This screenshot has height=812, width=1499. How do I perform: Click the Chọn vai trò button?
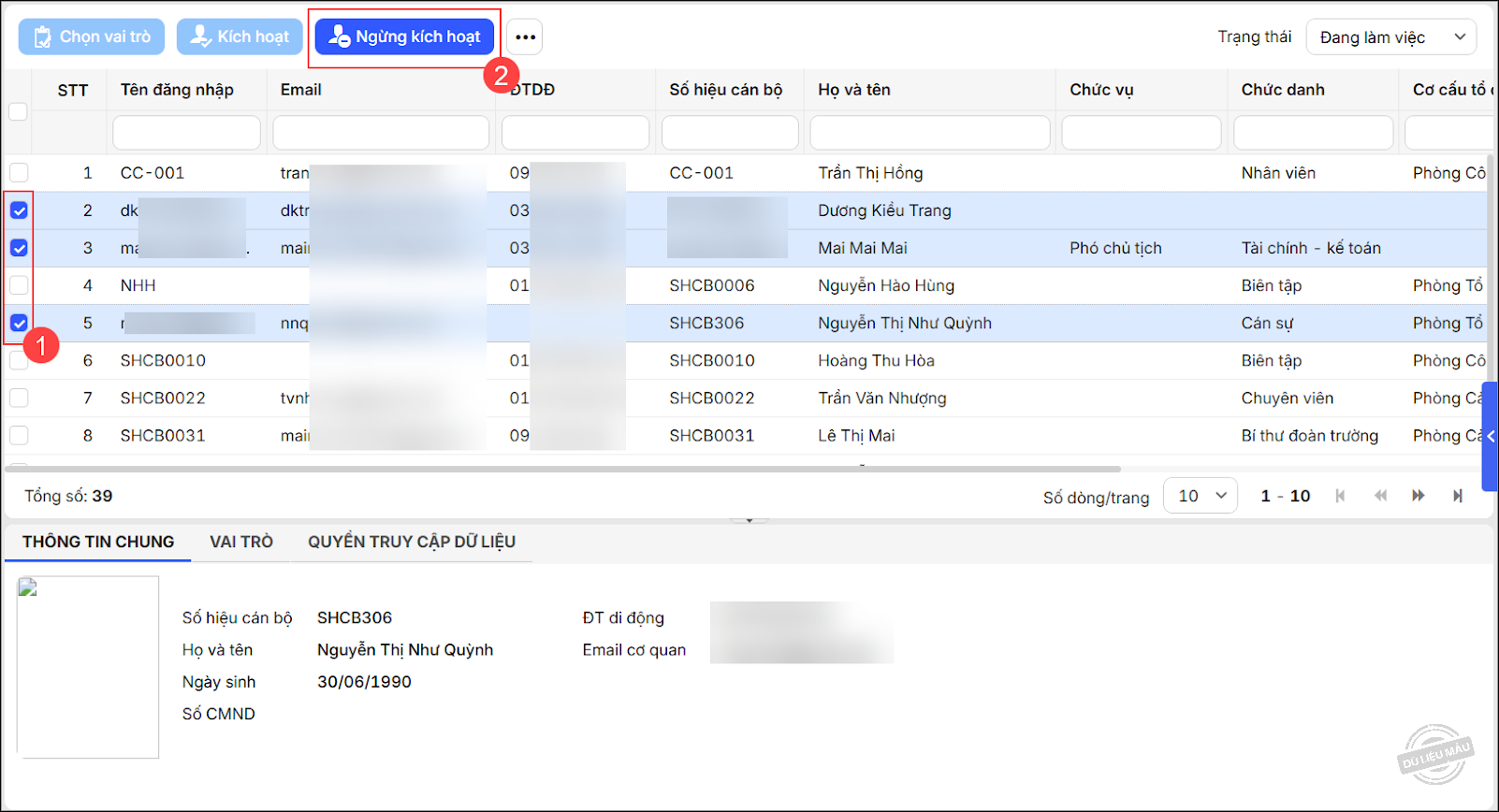click(92, 36)
